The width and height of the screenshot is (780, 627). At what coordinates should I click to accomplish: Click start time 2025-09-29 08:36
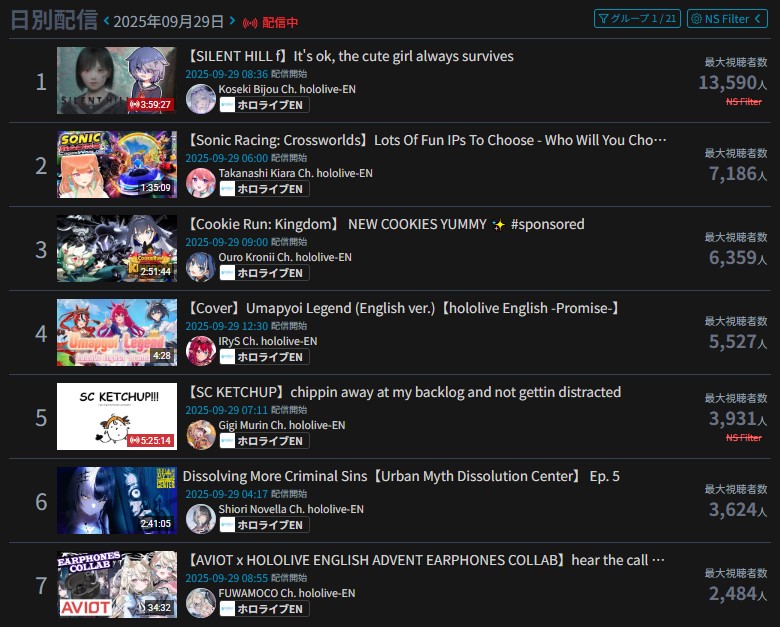[227, 74]
